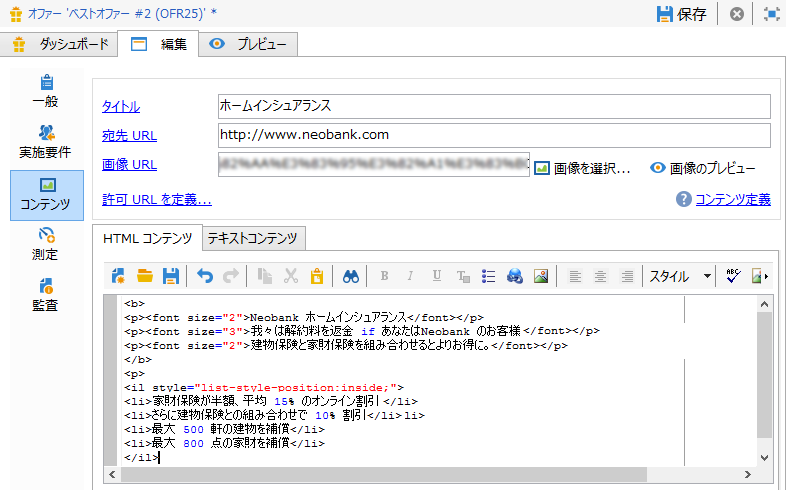
Task: Redo the last edit
Action: point(231,276)
